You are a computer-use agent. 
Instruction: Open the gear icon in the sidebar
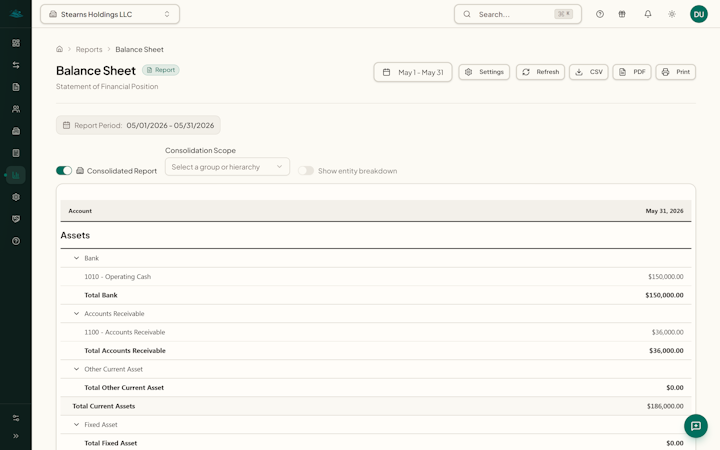[16, 197]
